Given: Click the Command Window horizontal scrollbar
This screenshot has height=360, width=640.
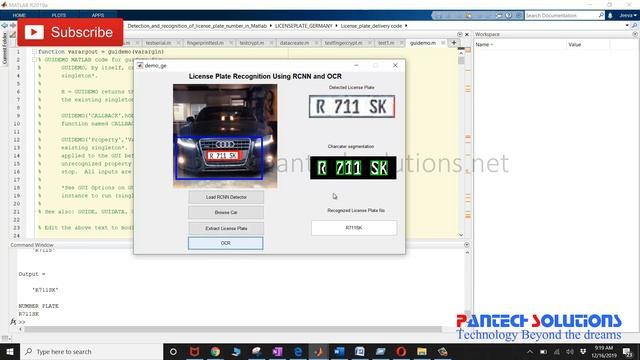Looking at the screenshot, I should (233, 329).
